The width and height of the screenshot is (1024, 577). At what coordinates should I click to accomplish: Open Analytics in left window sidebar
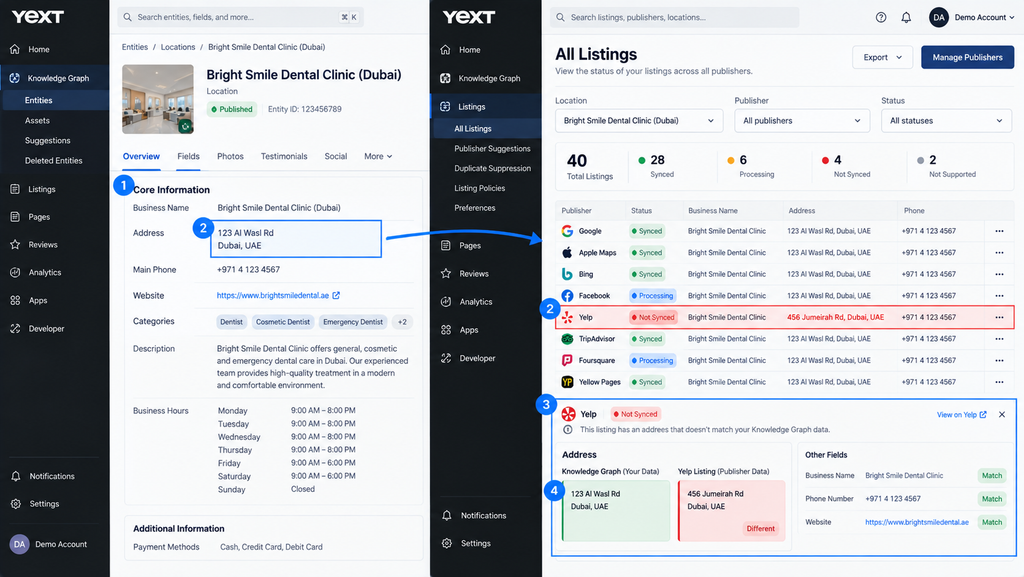pyautogui.click(x=36, y=272)
